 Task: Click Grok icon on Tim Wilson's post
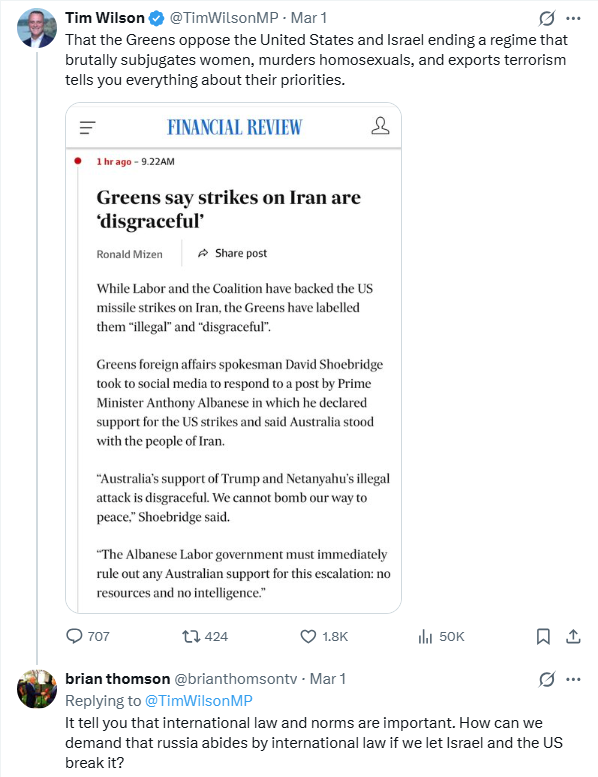546,18
